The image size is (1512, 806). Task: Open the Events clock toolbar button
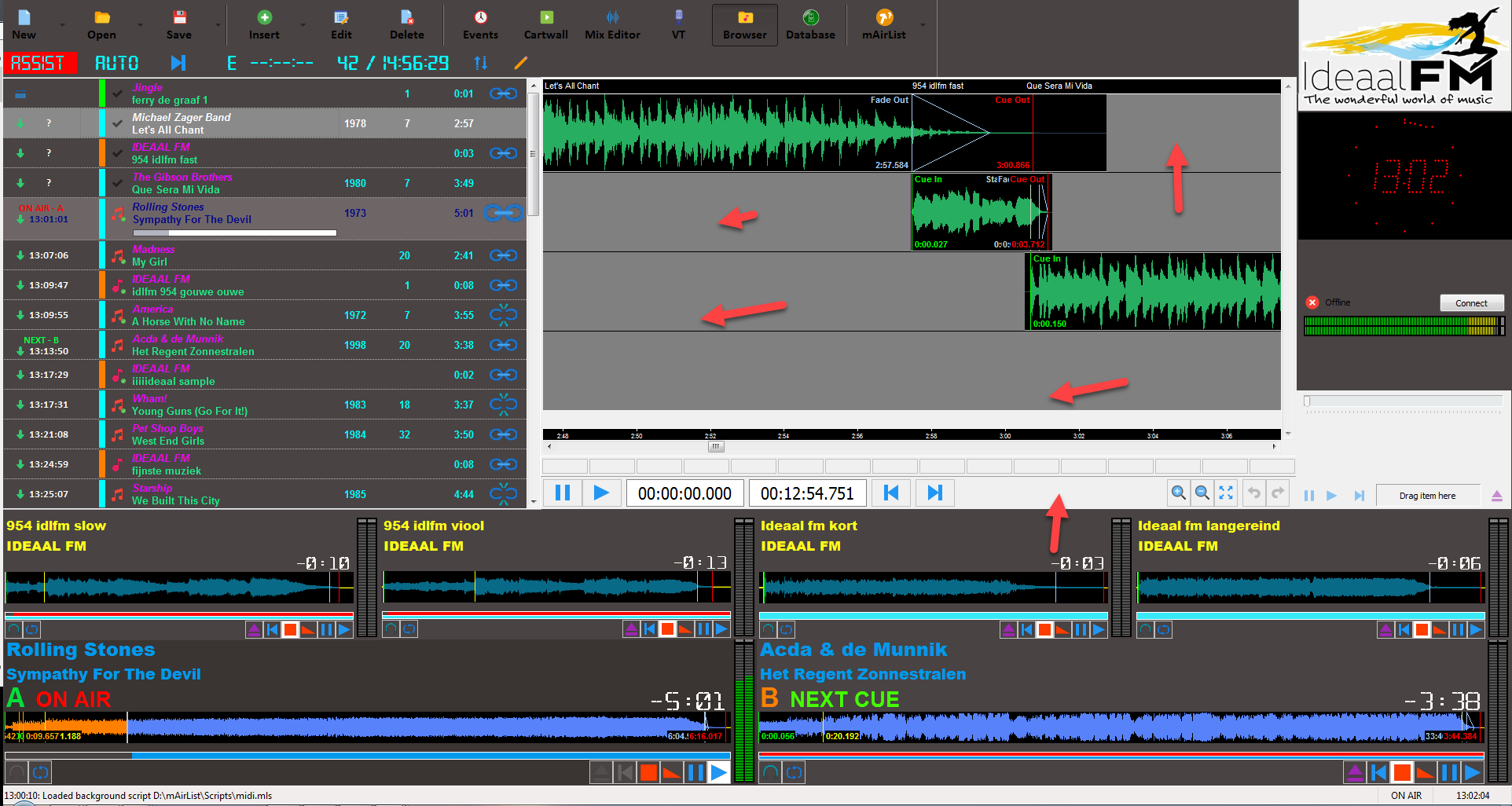coord(480,24)
